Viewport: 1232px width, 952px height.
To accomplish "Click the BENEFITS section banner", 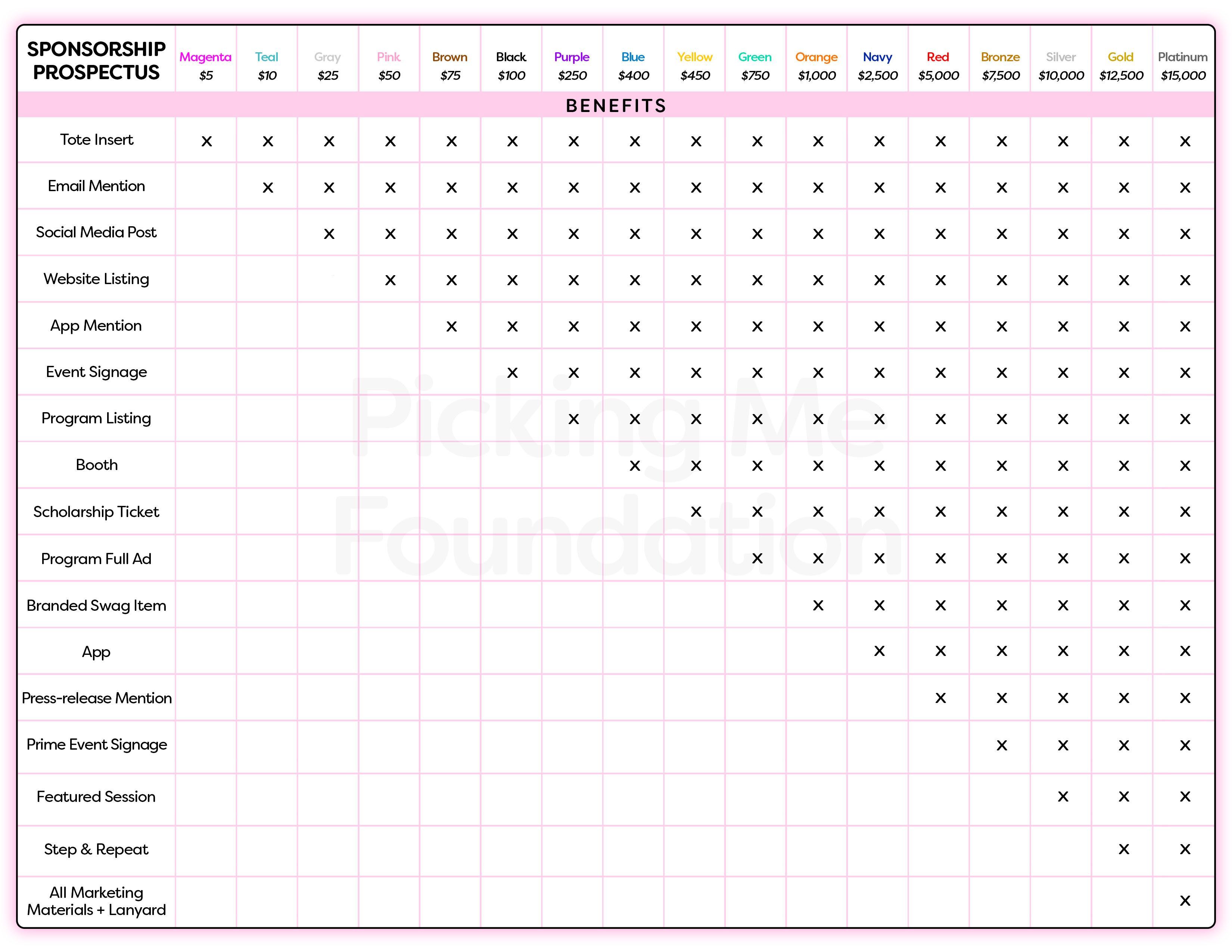I will click(616, 105).
